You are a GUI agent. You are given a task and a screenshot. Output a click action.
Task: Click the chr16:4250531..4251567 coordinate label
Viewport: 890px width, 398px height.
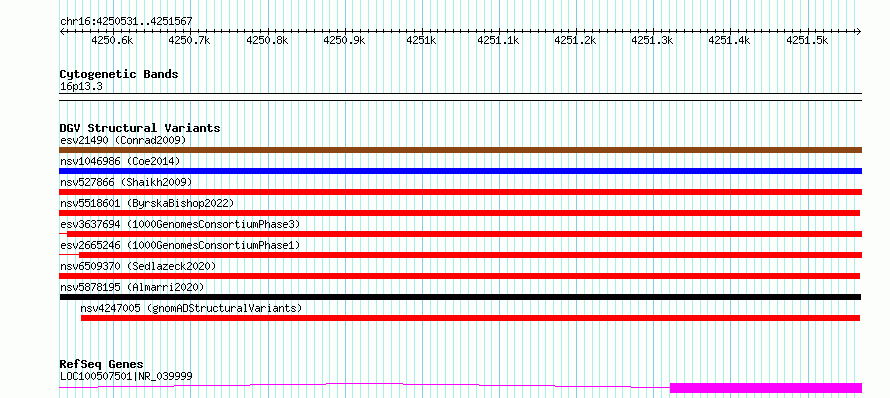126,22
